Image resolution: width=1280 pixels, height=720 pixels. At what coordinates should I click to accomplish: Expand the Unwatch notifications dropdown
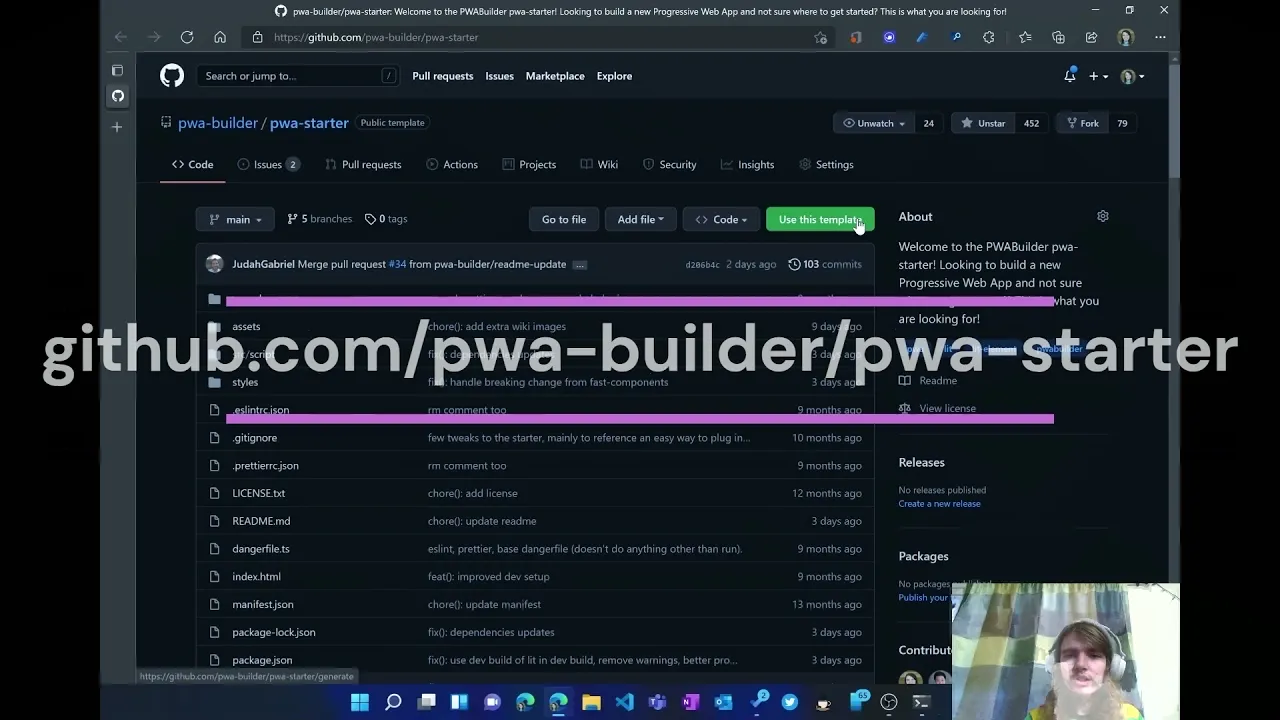tap(874, 123)
